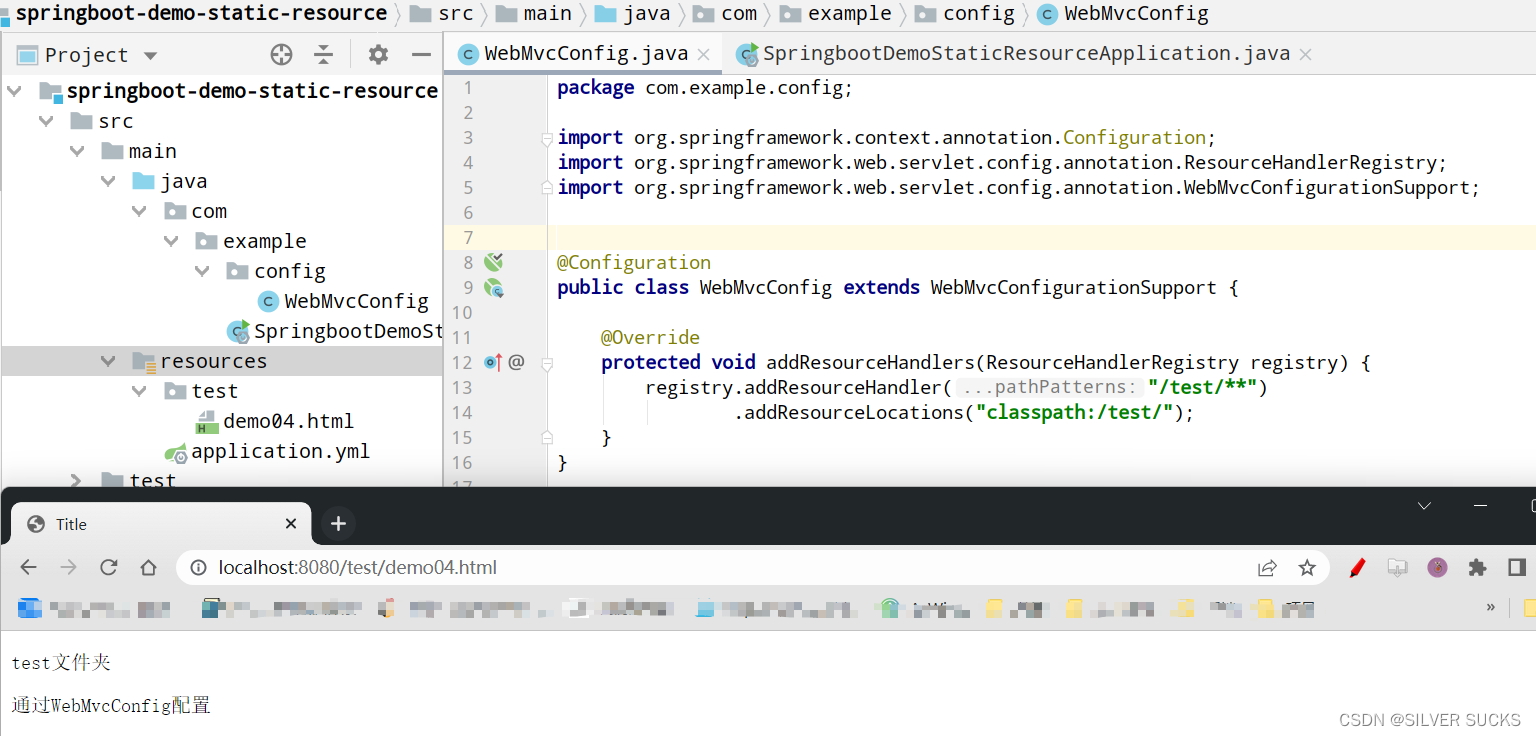1536x736 pixels.
Task: Close the WebMvcConfig.java tab
Action: click(704, 55)
